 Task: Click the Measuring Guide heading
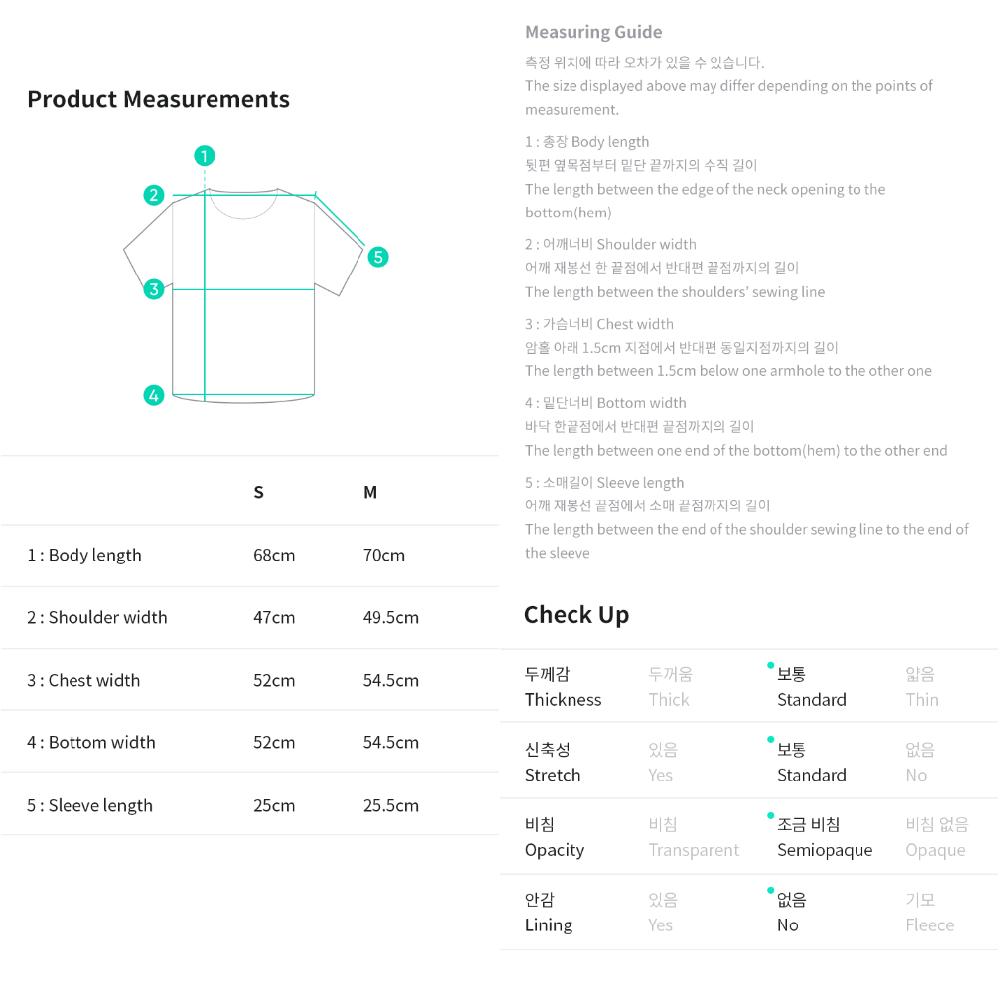[593, 32]
